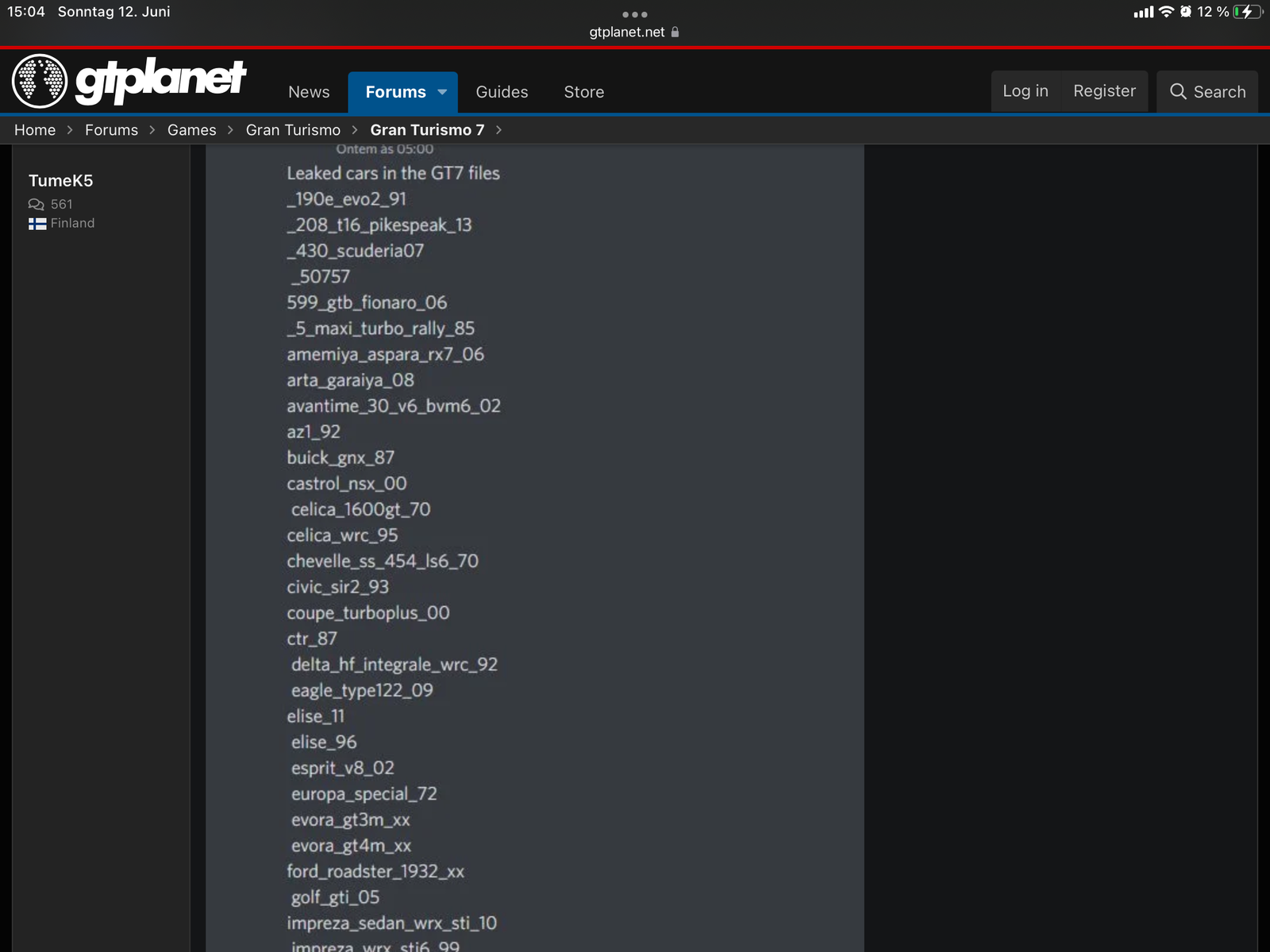Open the Gran Turismo 7 breadcrumb
Image resolution: width=1270 pixels, height=952 pixels.
point(427,130)
